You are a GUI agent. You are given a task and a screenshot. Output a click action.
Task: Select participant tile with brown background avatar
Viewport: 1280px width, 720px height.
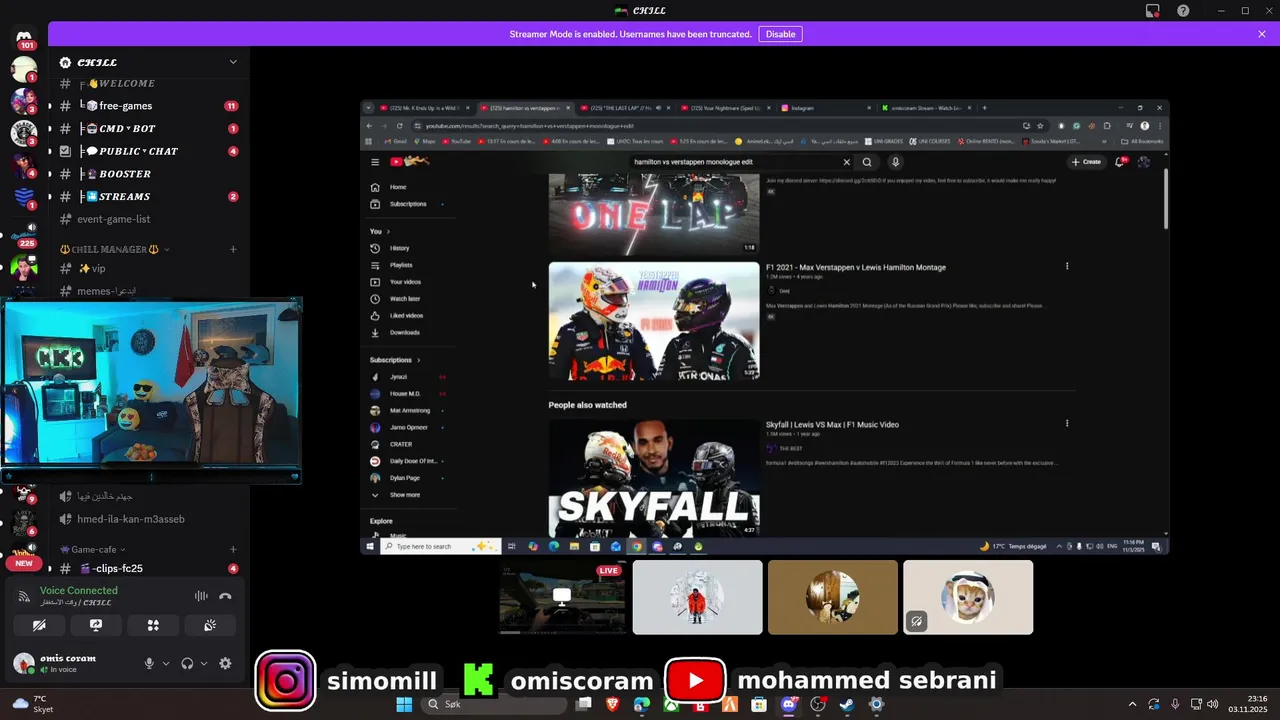point(833,597)
